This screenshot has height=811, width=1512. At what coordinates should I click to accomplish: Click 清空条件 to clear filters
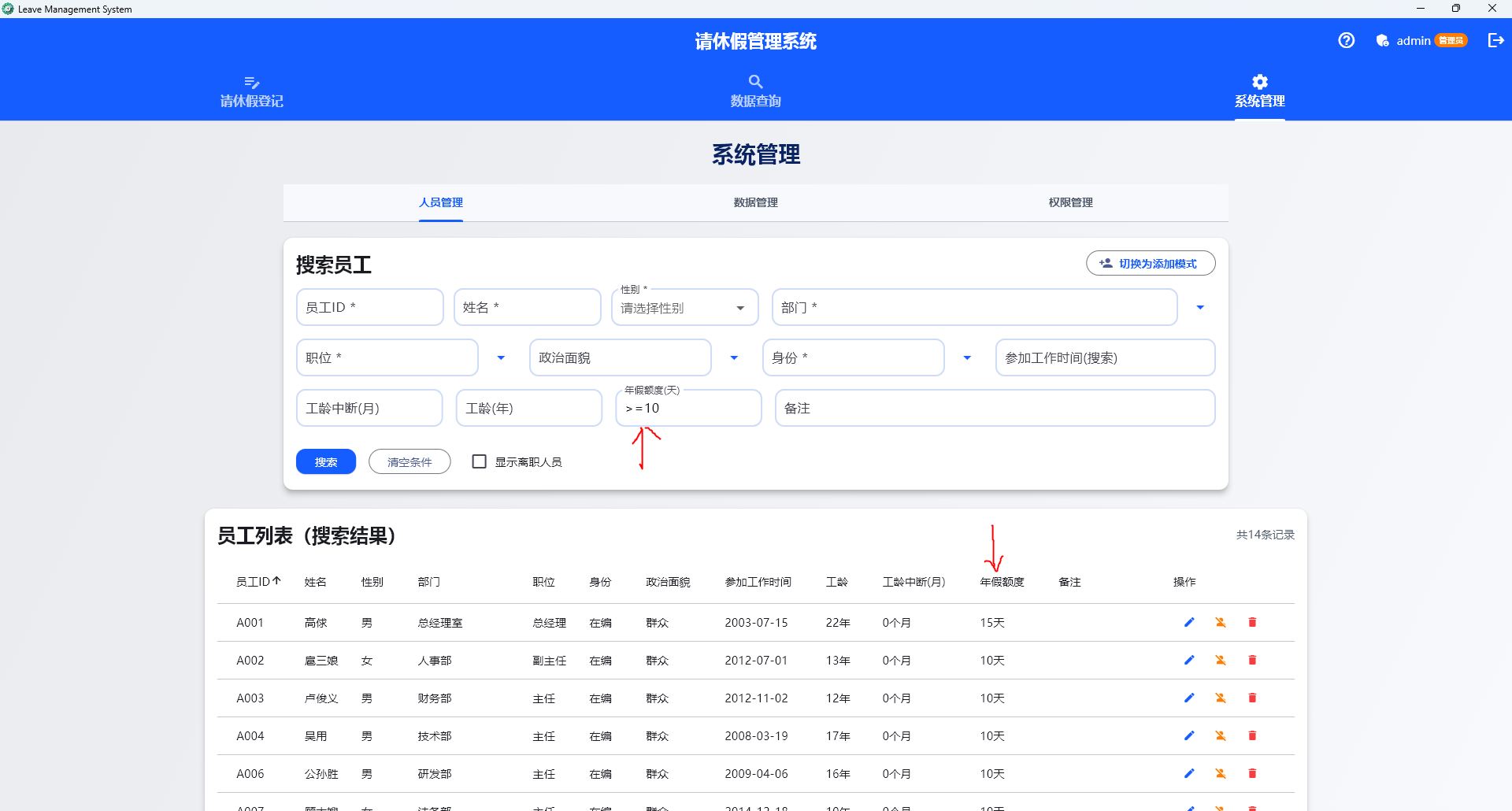[409, 461]
